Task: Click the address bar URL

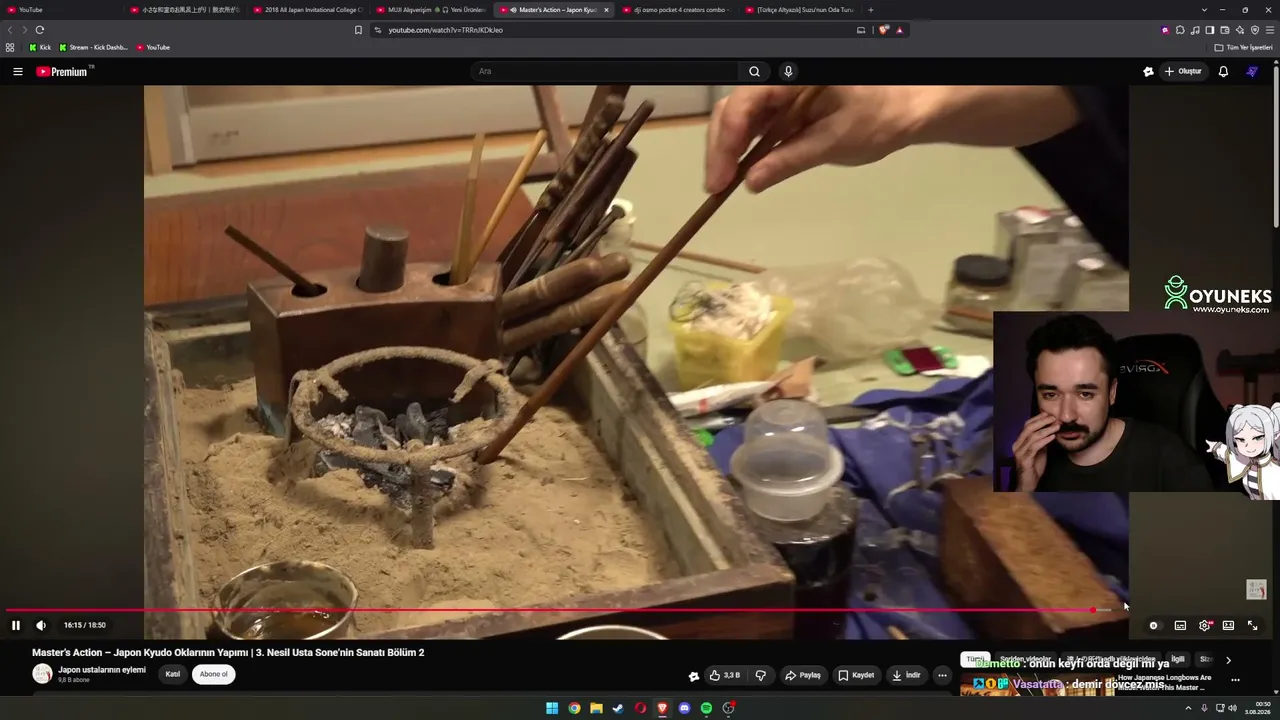Action: (446, 30)
